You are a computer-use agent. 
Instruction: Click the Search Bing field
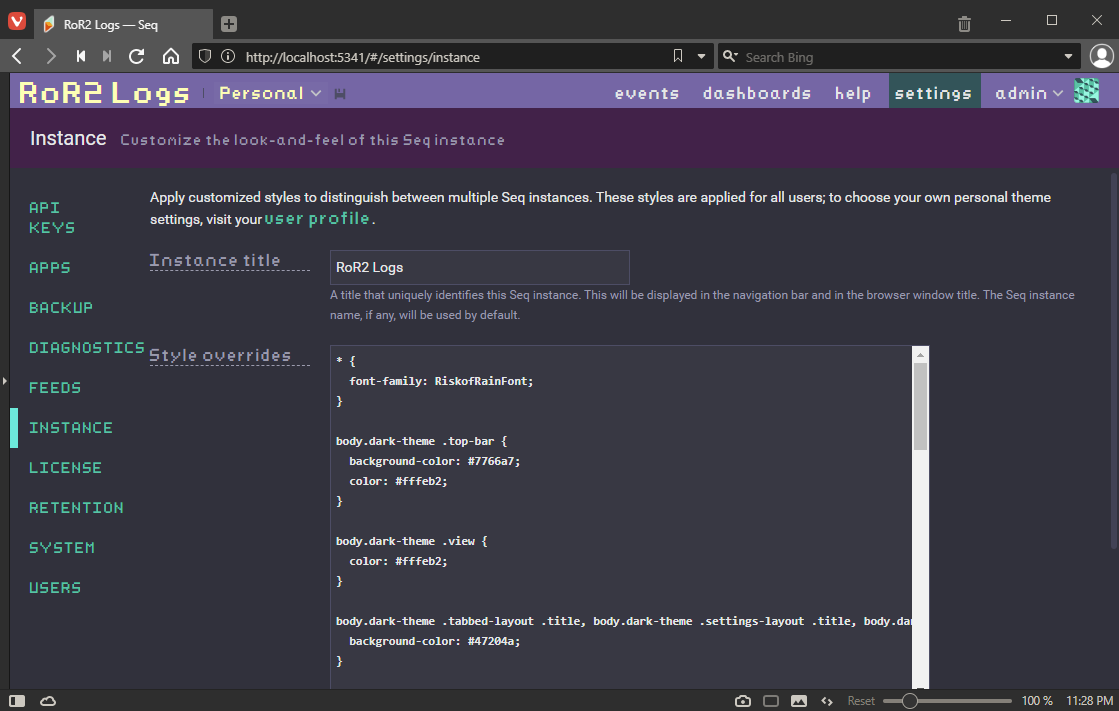pyautogui.click(x=899, y=56)
